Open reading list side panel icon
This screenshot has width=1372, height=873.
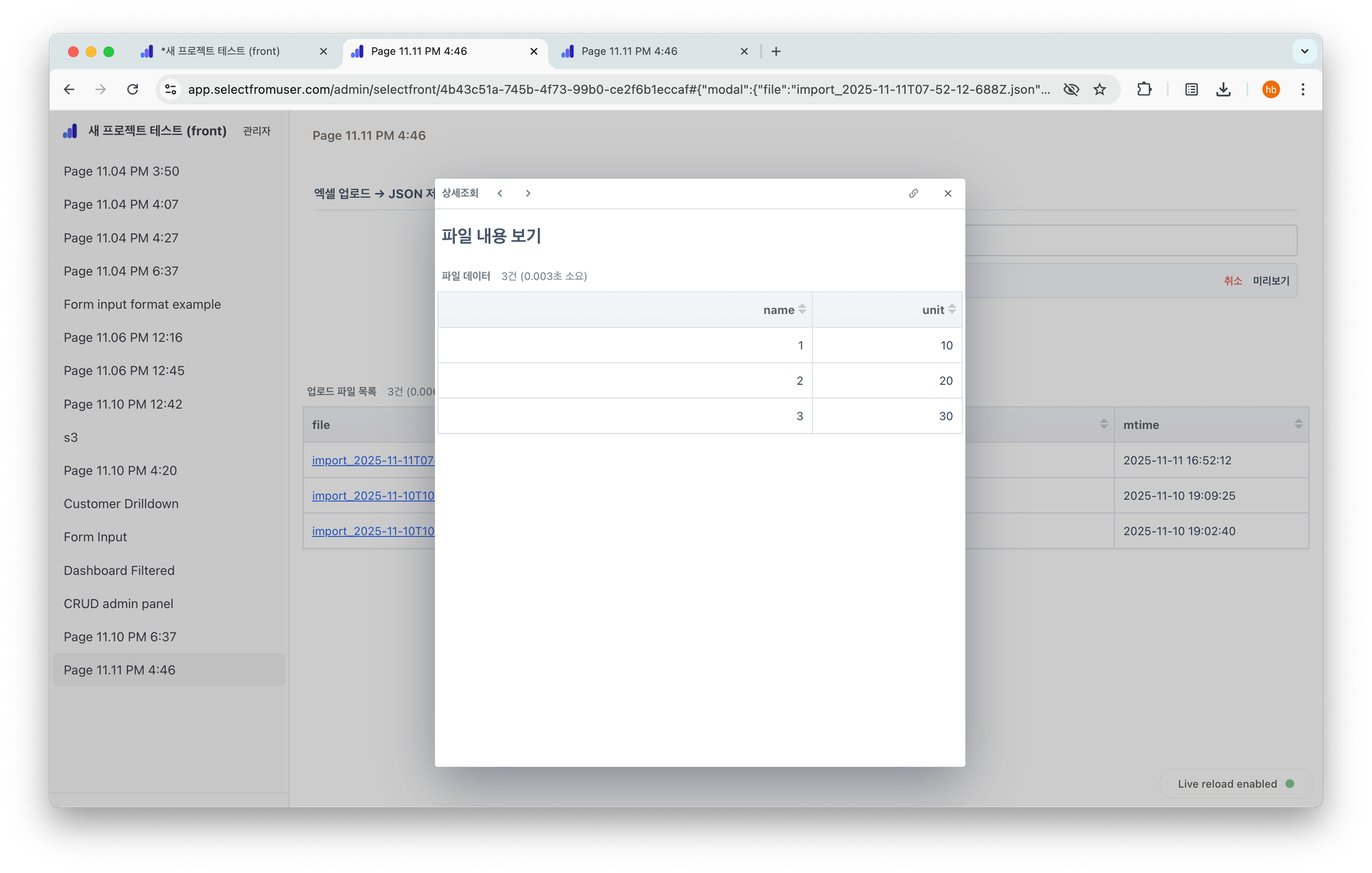tap(1192, 89)
